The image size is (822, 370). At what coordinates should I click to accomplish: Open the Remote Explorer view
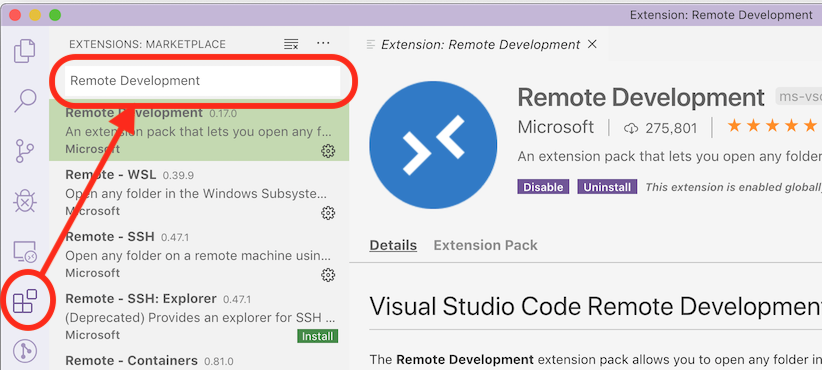pyautogui.click(x=25, y=252)
